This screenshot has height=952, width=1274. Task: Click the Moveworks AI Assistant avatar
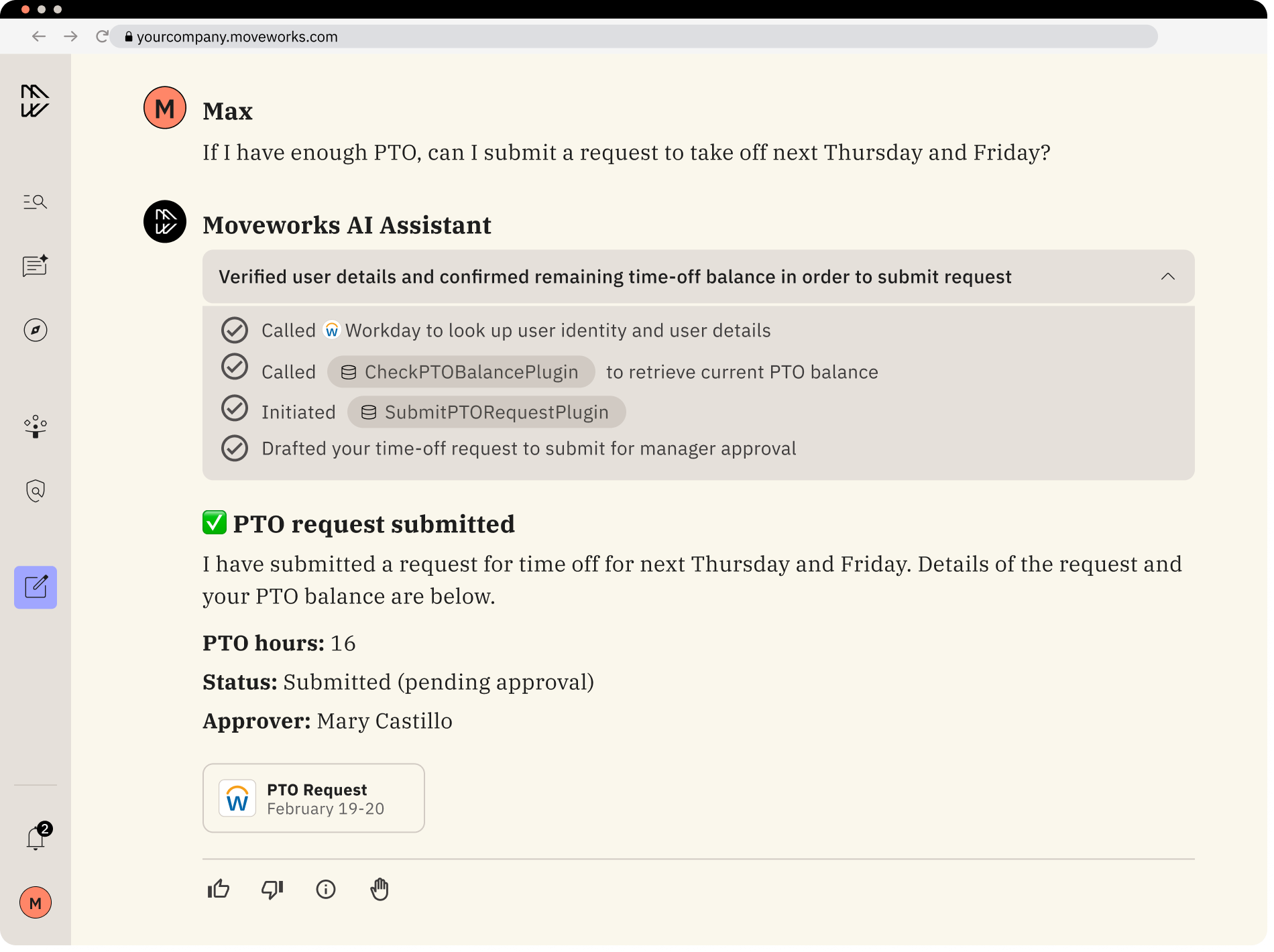(x=165, y=222)
